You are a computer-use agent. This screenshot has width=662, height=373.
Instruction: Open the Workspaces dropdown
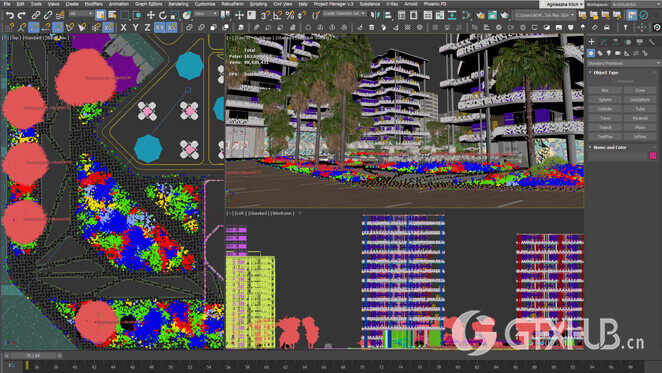636,4
